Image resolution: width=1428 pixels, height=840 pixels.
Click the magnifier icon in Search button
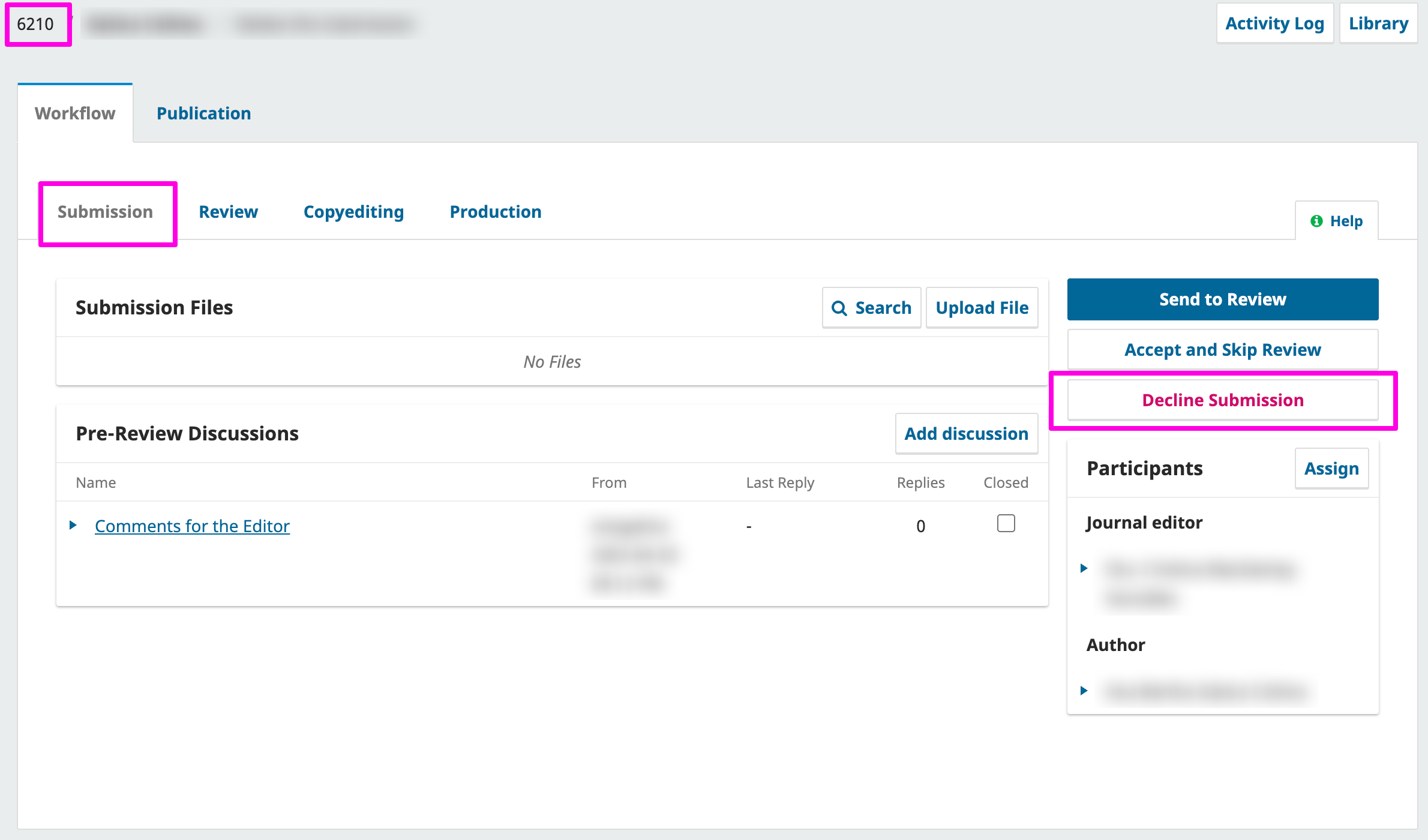(839, 308)
